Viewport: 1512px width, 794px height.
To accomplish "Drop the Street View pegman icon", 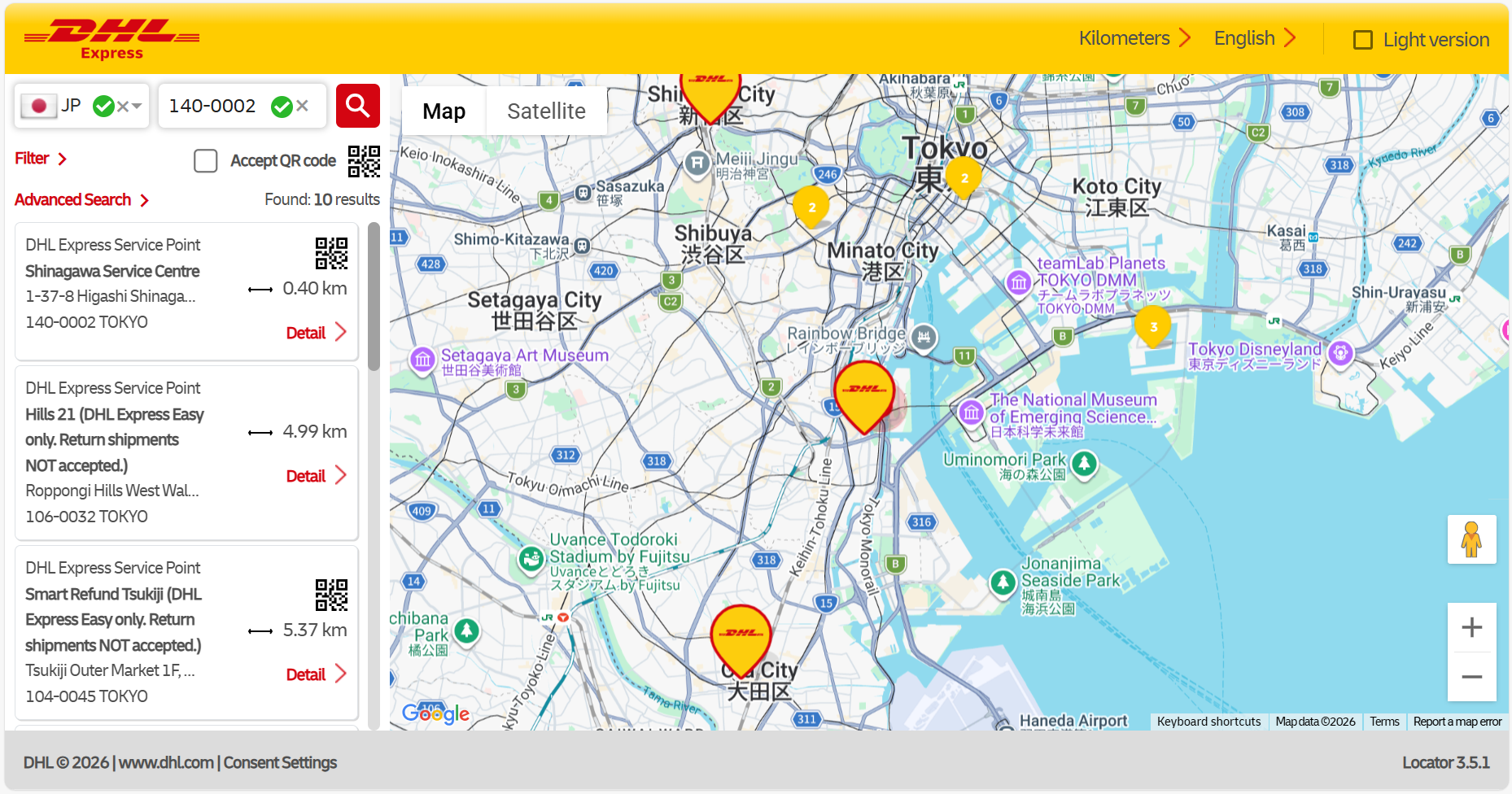I will 1470,539.
